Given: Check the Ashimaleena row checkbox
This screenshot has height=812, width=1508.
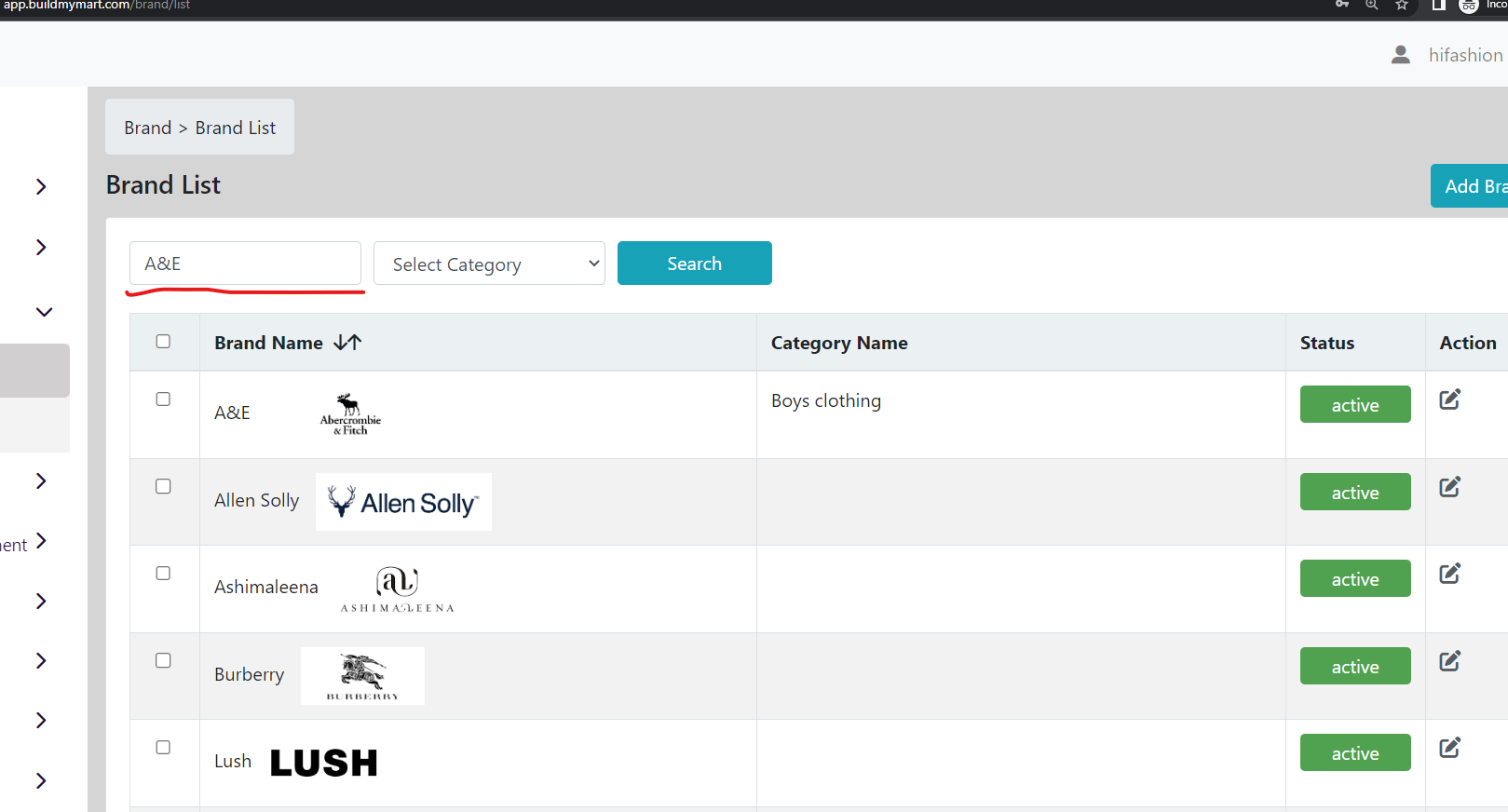Looking at the screenshot, I should pos(163,574).
